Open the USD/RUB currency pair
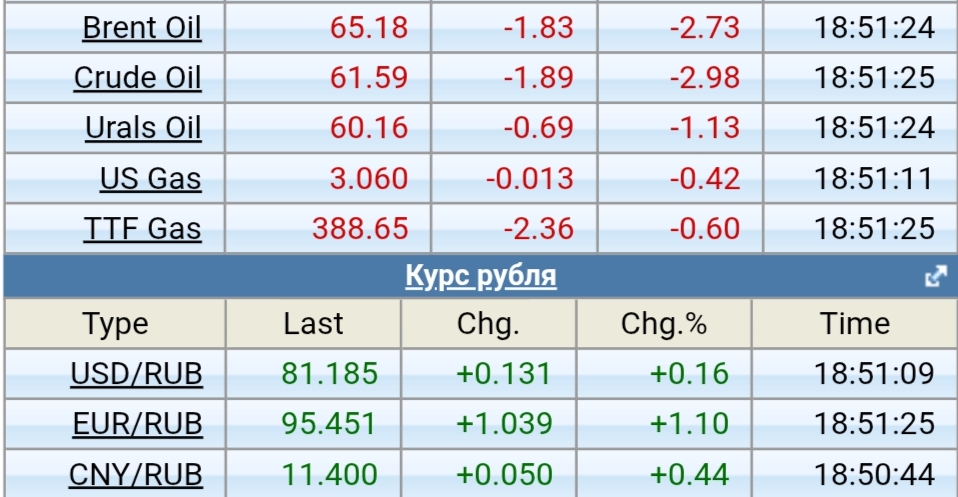The height and width of the screenshot is (497, 958). (136, 374)
